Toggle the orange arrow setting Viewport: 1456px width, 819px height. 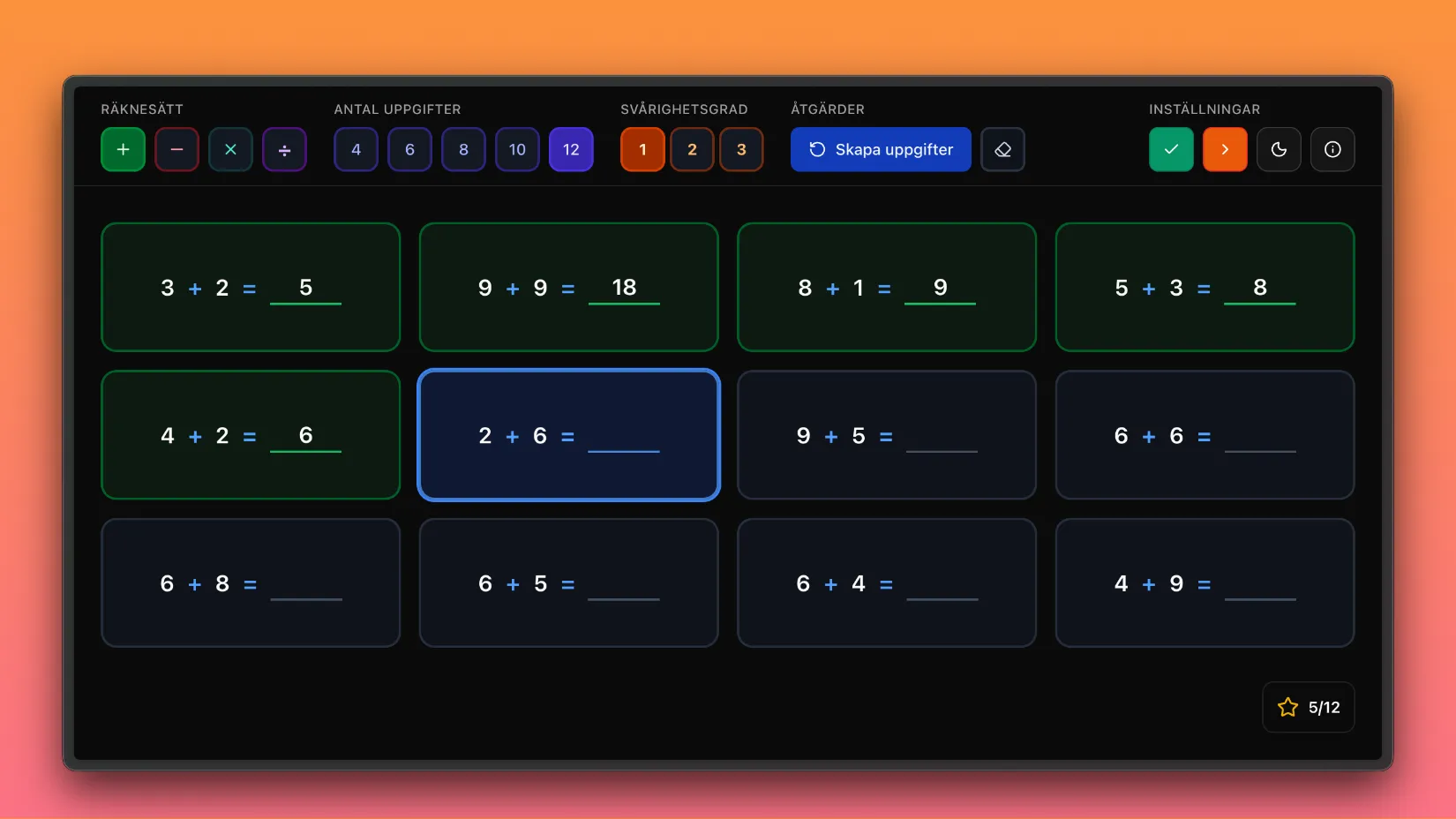click(1225, 149)
